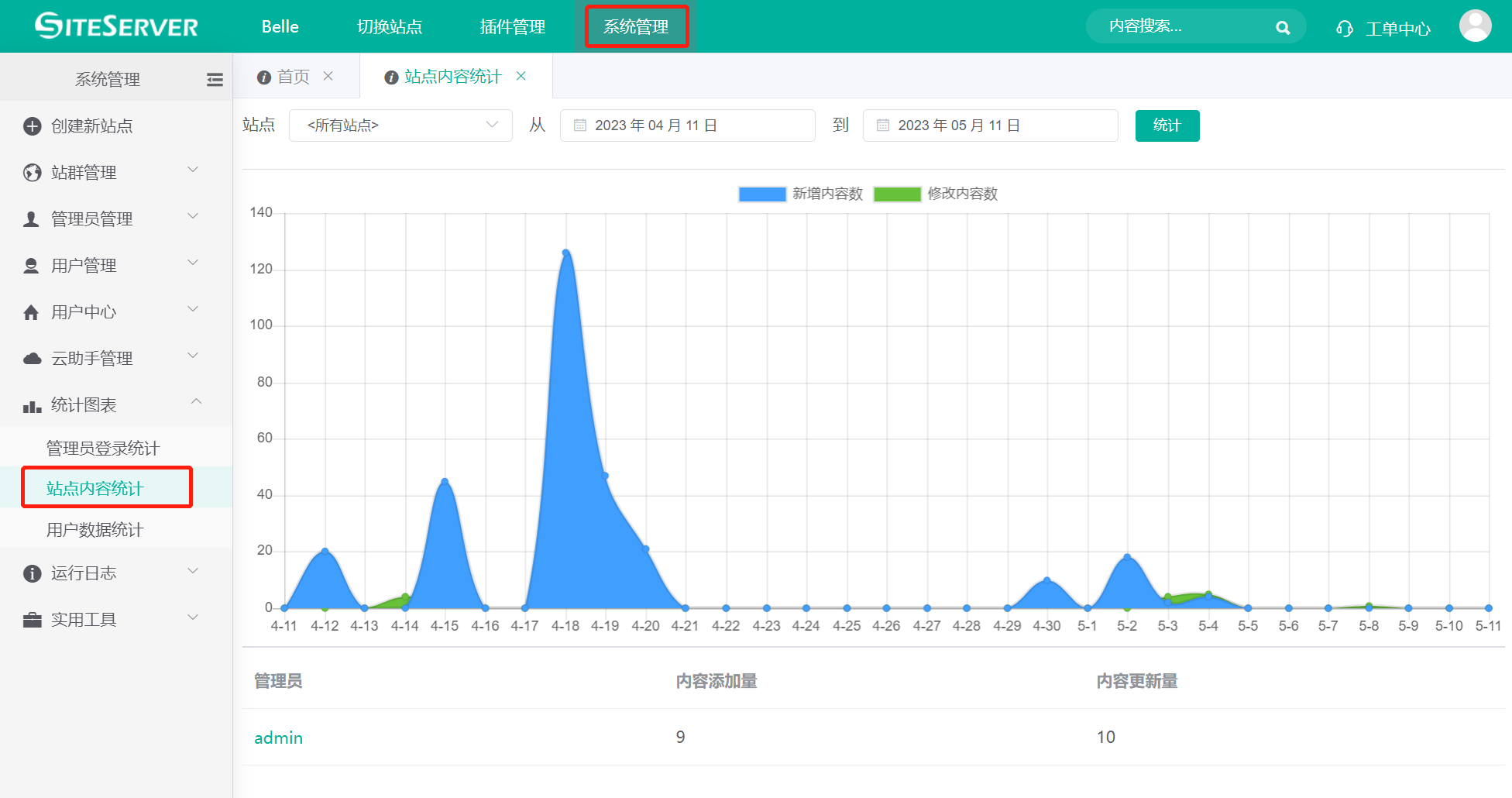Image resolution: width=1512 pixels, height=798 pixels.
Task: Select 用户数据统计 in the sidebar
Action: pyautogui.click(x=94, y=530)
